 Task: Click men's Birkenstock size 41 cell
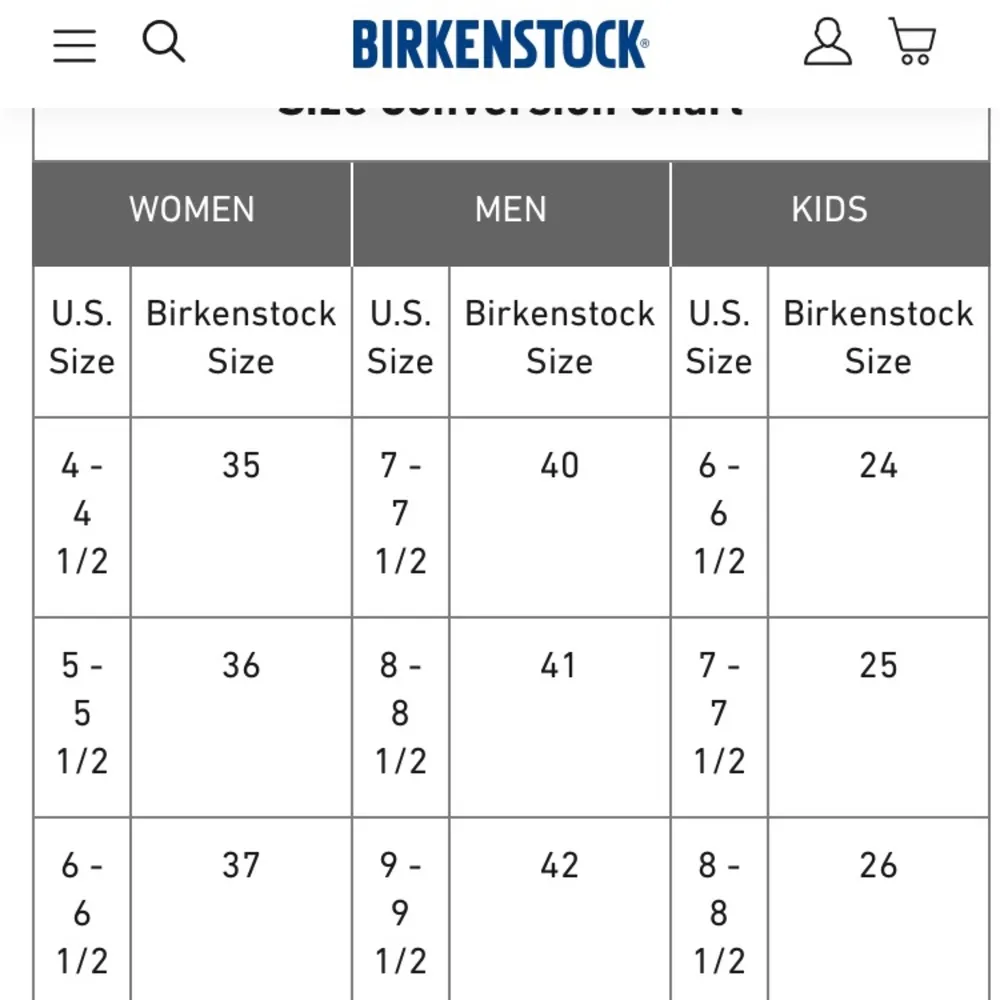tap(559, 666)
